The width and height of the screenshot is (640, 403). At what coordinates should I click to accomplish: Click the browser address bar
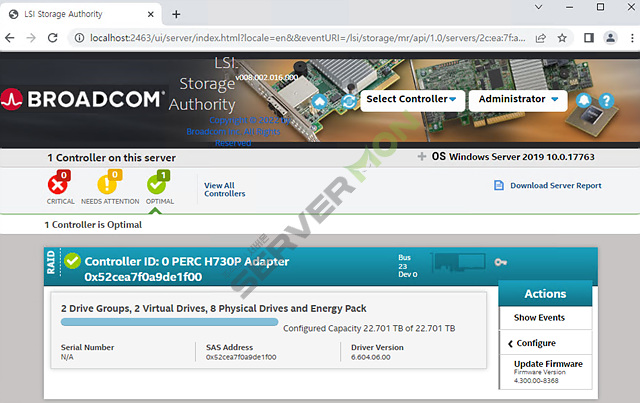306,38
